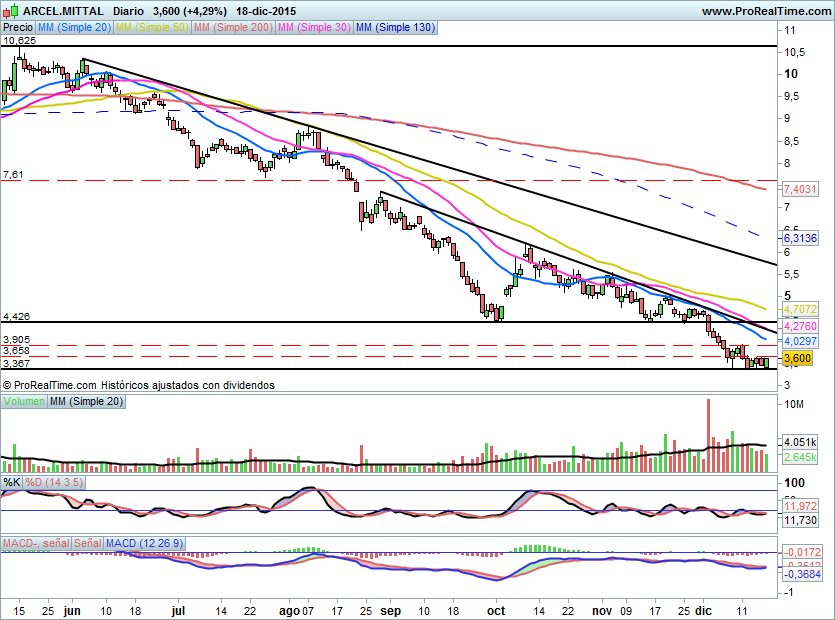Select the MM (Simple 50) legend label
The height and width of the screenshot is (620, 835).
(x=152, y=27)
